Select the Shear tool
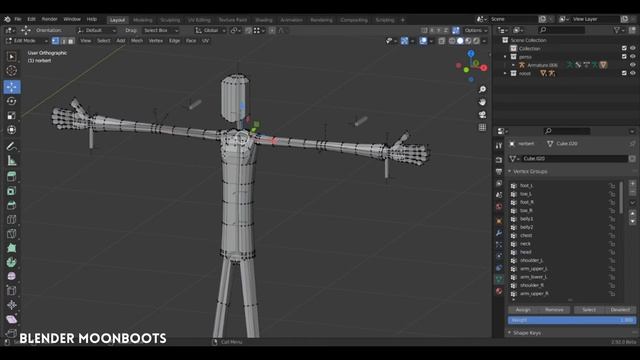The height and width of the screenshot is (360, 640). pyautogui.click(x=11, y=319)
